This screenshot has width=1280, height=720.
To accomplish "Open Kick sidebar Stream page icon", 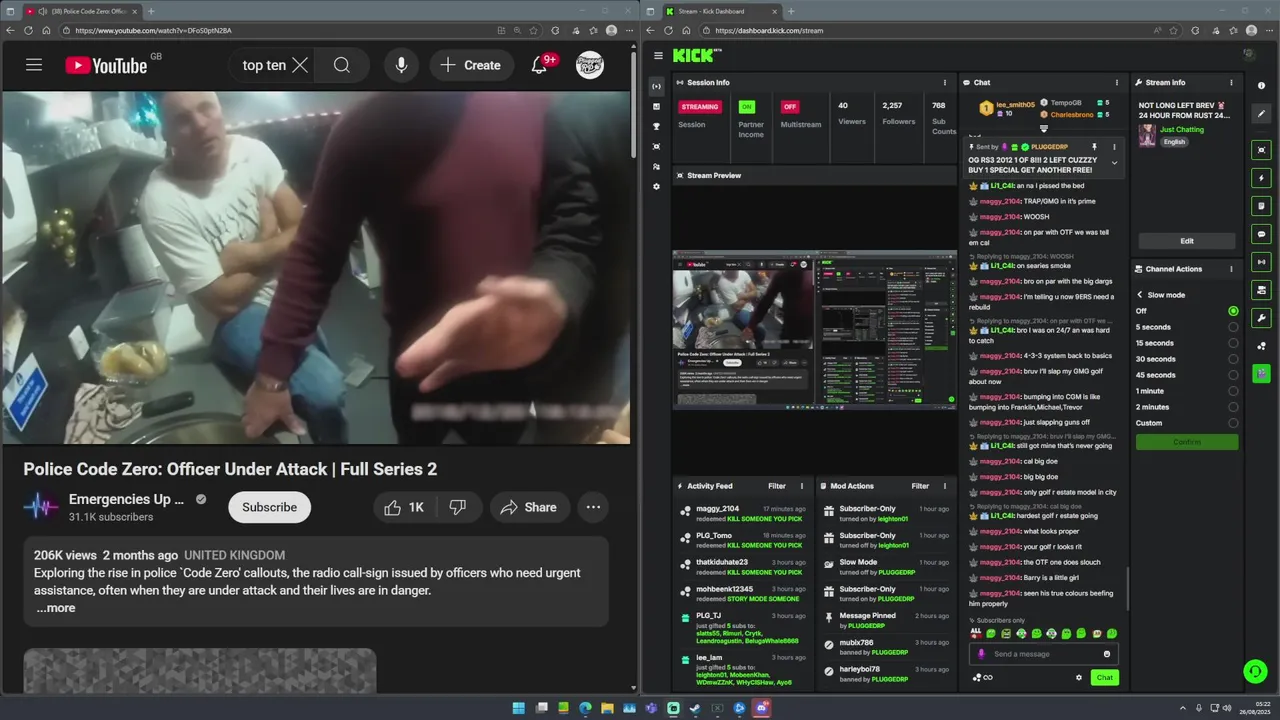I will (x=656, y=87).
